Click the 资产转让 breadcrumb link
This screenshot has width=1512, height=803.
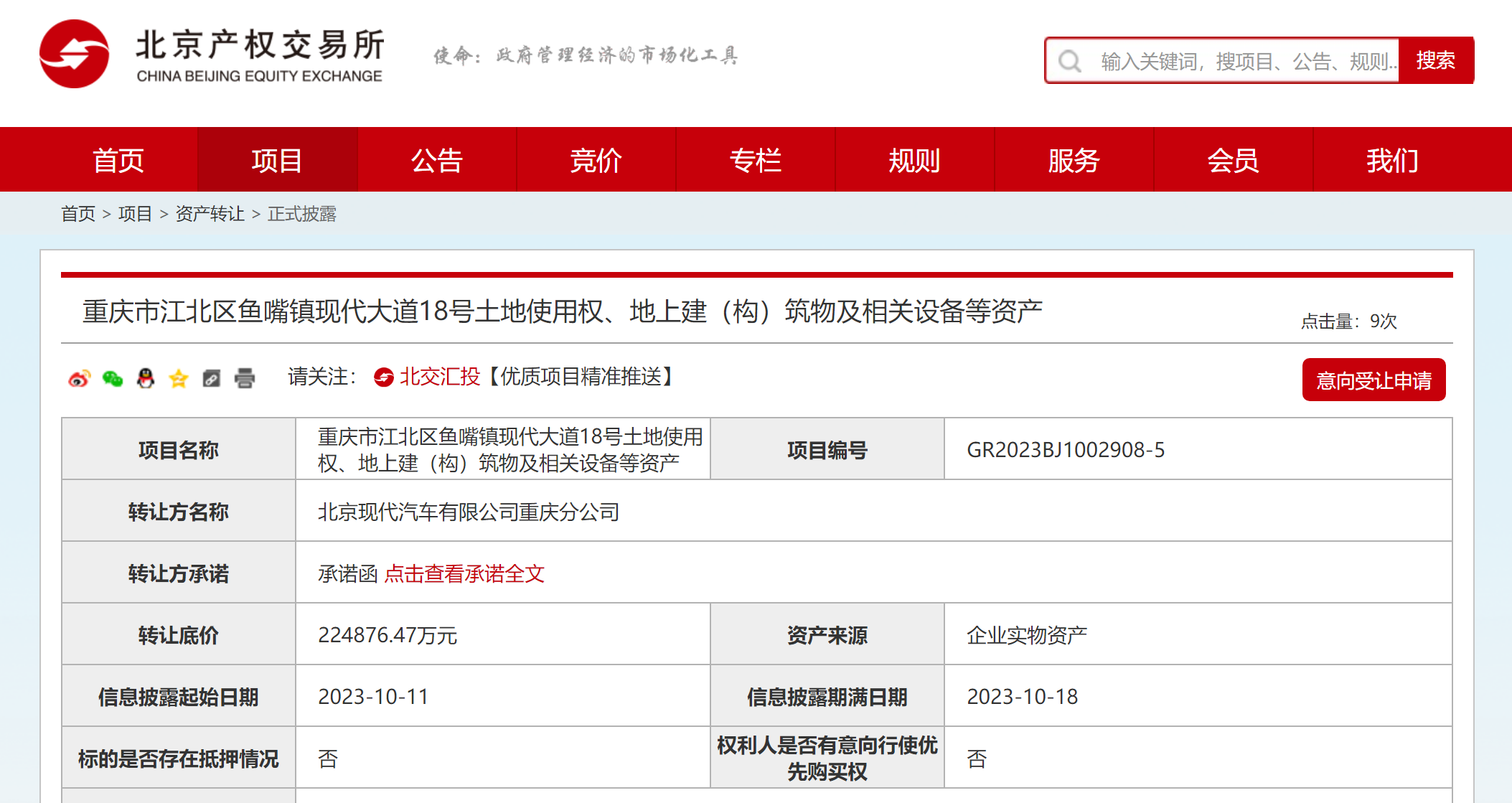pos(210,214)
